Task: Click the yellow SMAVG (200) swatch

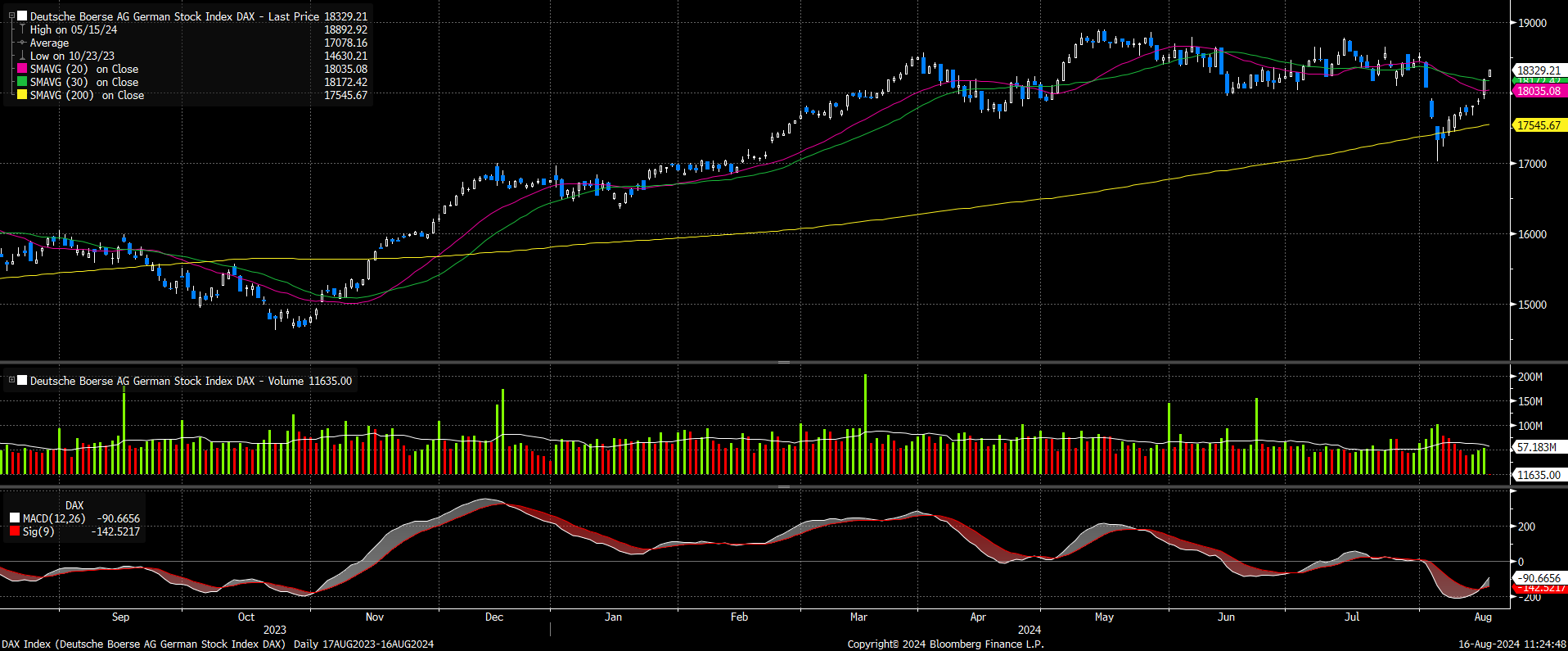Action: (22, 95)
